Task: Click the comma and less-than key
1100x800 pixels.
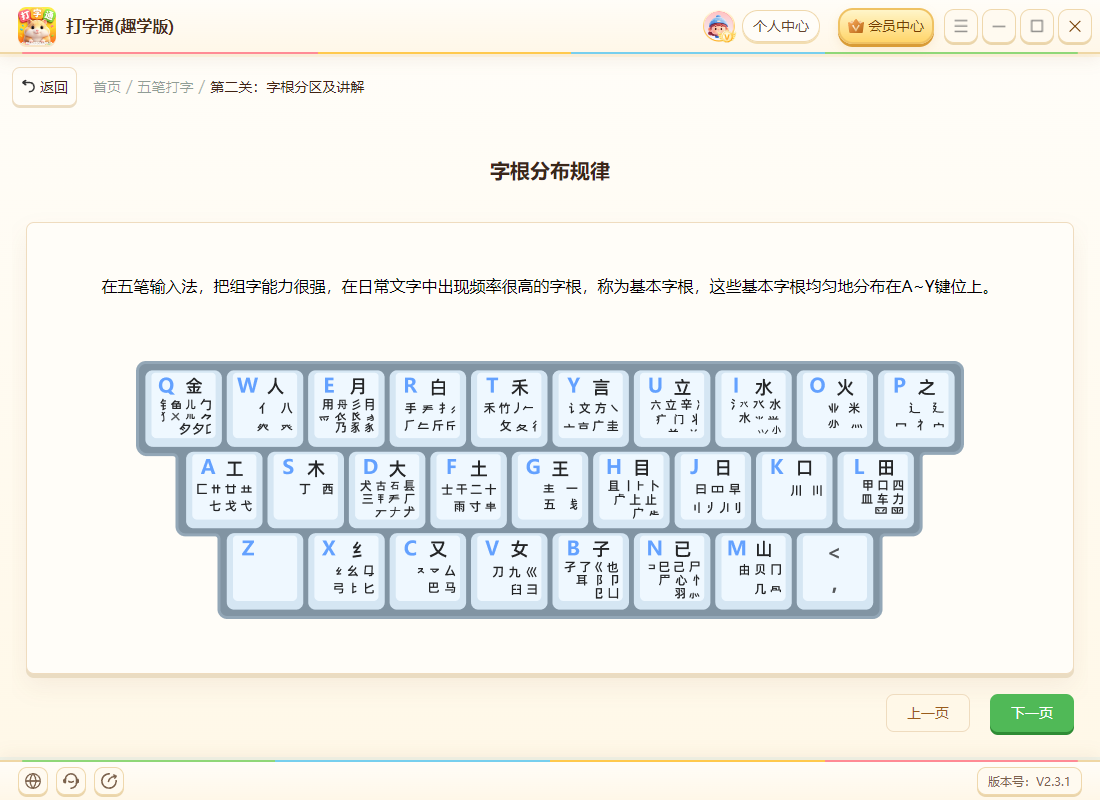Action: click(x=835, y=570)
